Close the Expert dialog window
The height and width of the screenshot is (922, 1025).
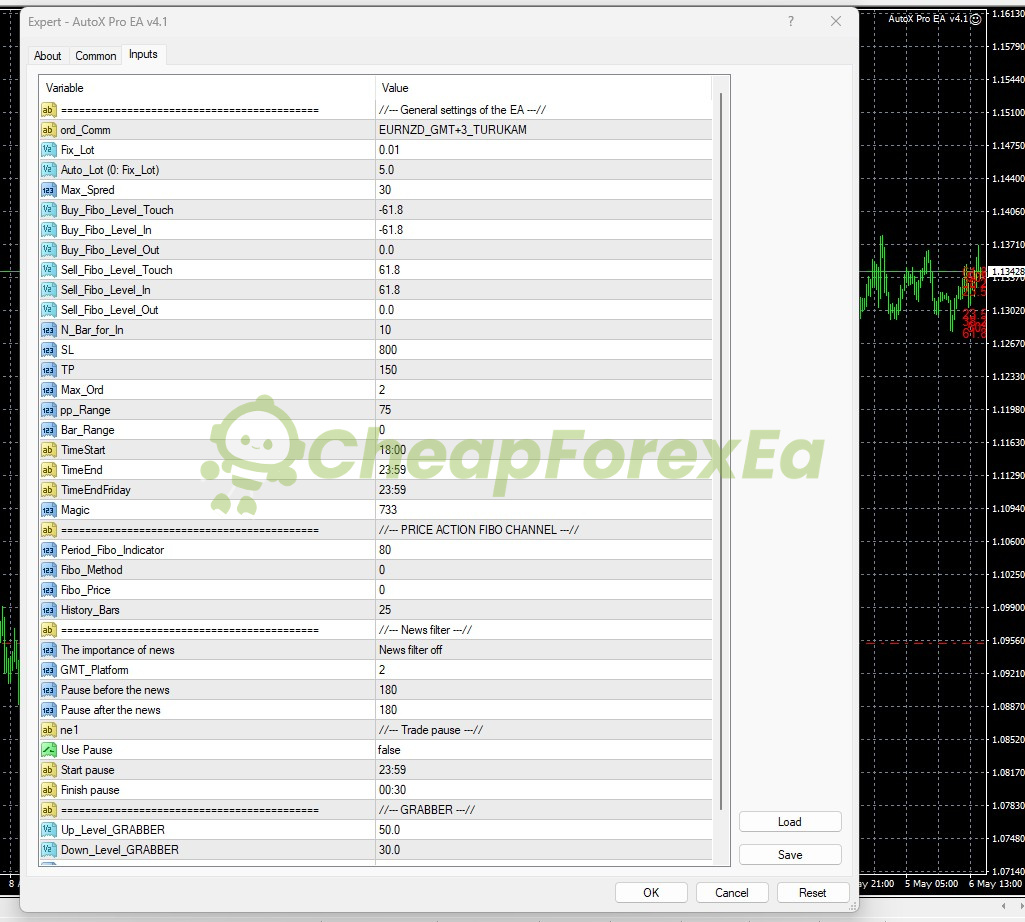(836, 21)
